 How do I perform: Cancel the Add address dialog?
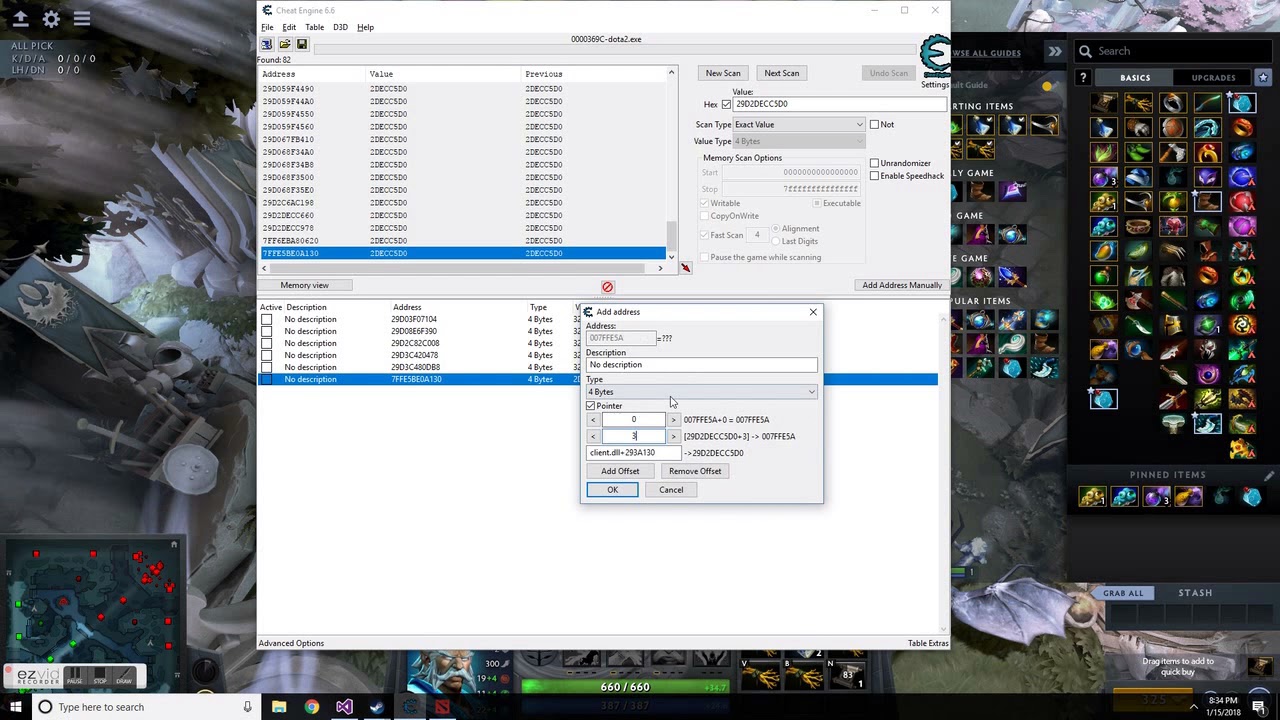click(x=671, y=490)
